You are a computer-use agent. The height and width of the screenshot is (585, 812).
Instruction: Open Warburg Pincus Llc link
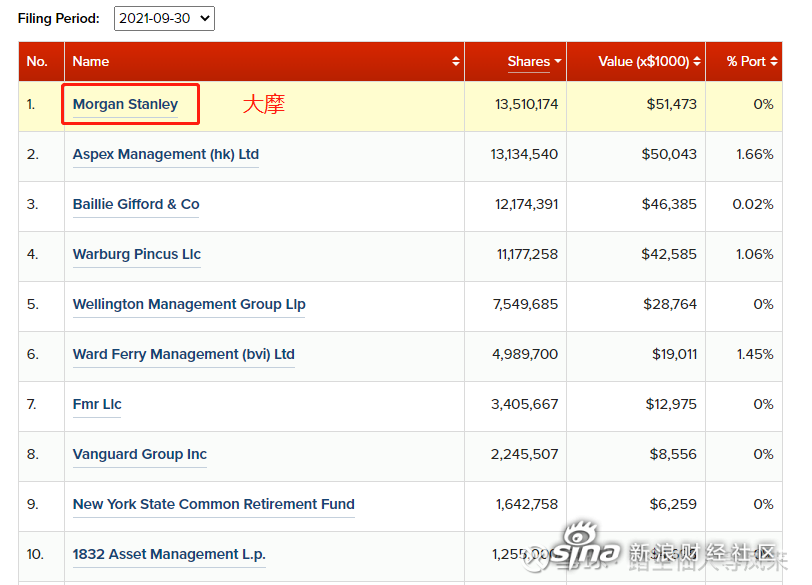pyautogui.click(x=137, y=254)
